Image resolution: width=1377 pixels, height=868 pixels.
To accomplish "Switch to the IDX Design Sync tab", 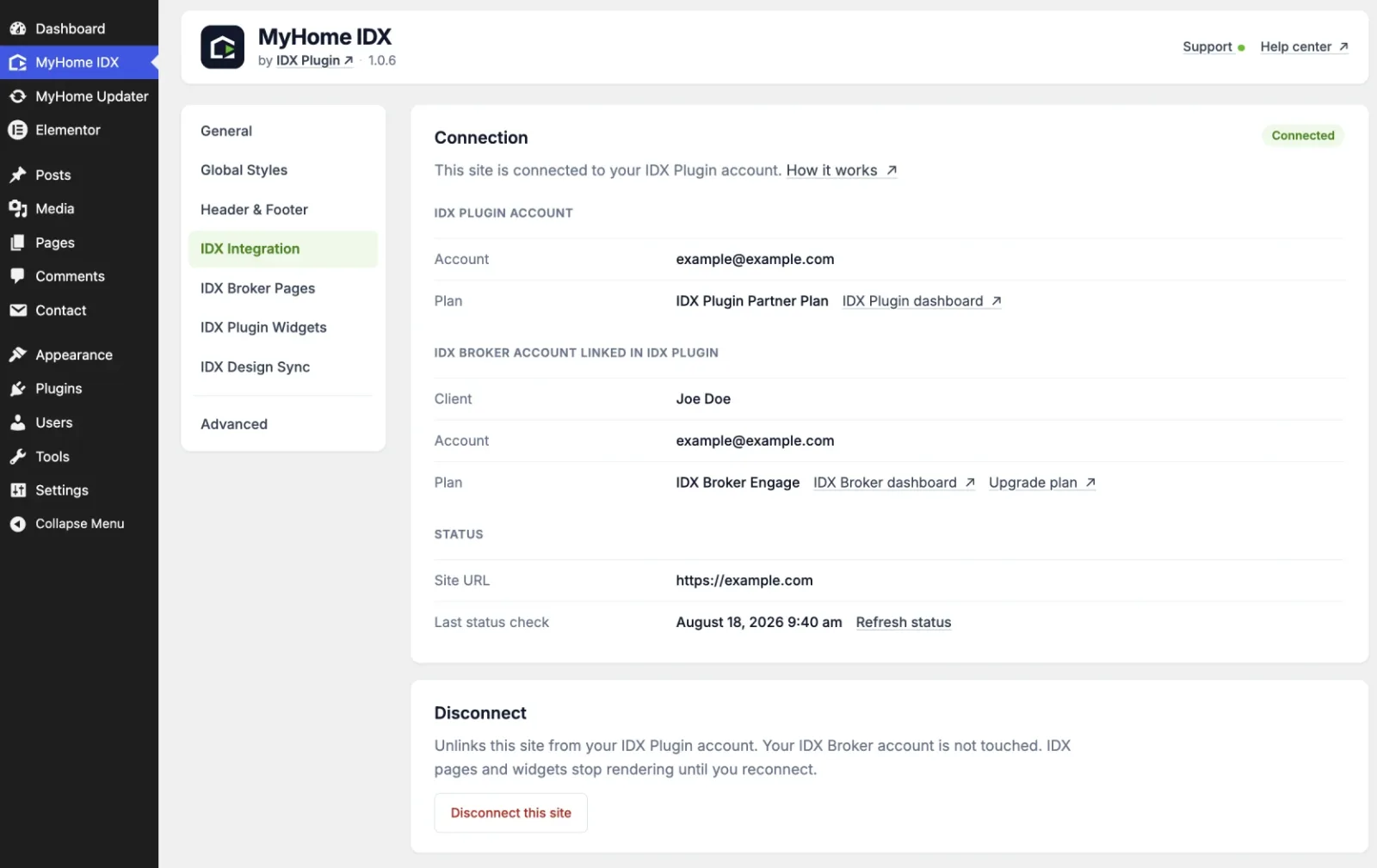I will (283, 367).
